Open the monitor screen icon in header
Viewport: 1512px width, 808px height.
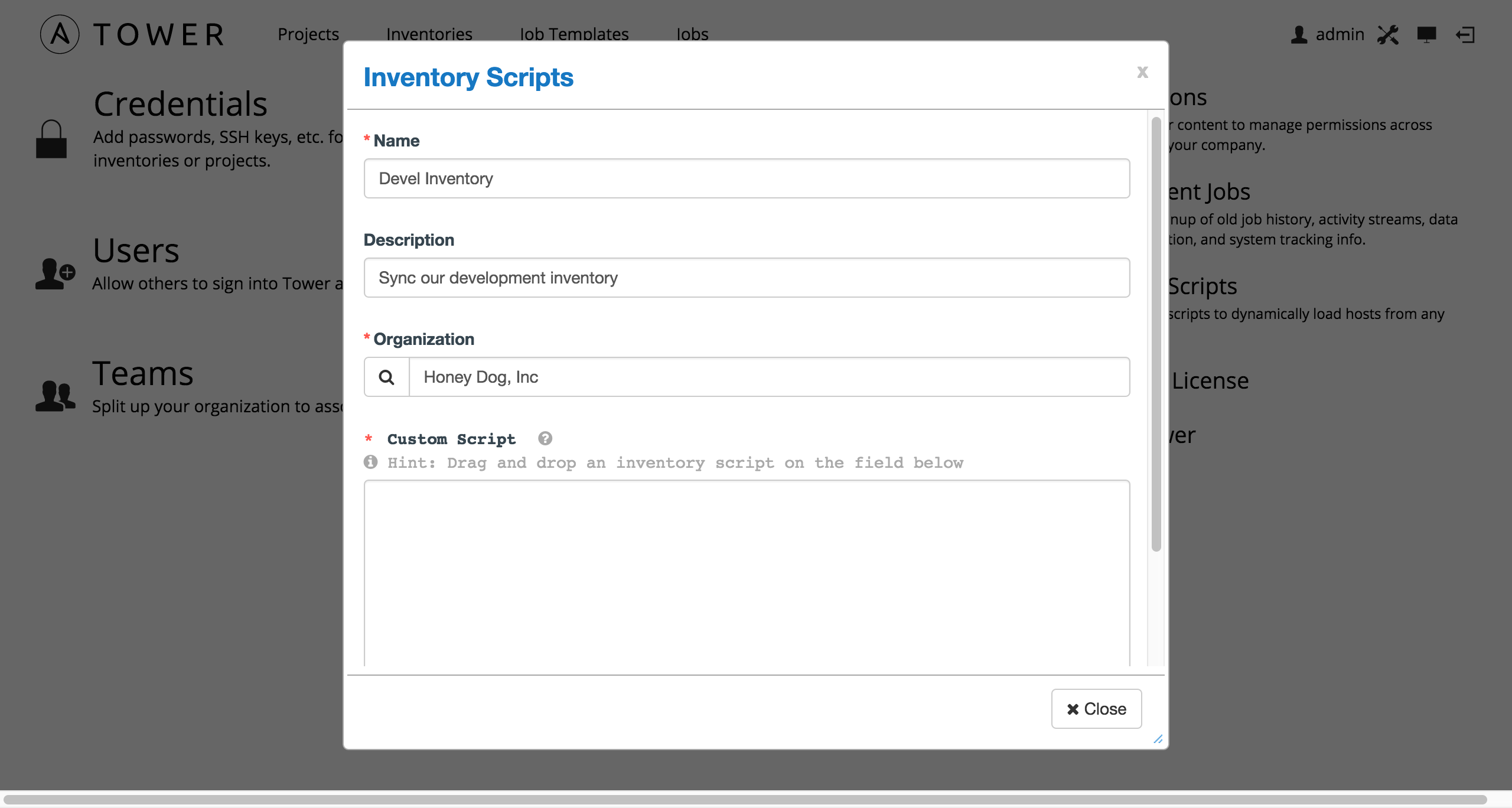(1426, 35)
